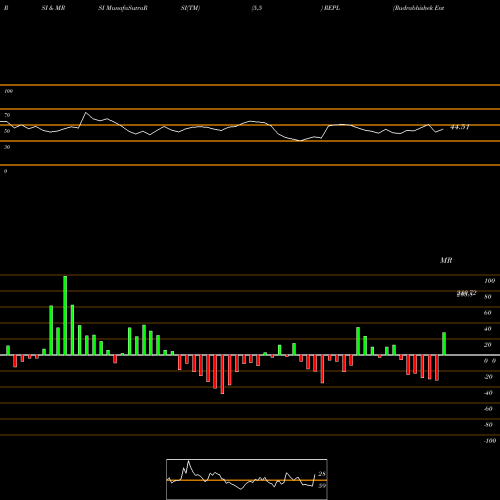This screenshot has width=500, height=500.
Task: Click the '(Rudrabhishek Ent' company name text
Action: [x=418, y=8]
